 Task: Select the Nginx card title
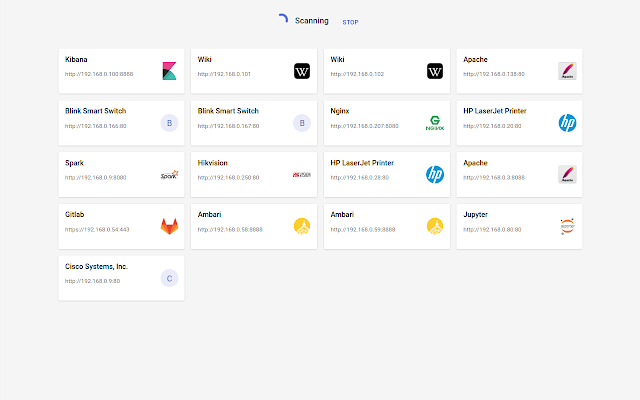pos(340,111)
